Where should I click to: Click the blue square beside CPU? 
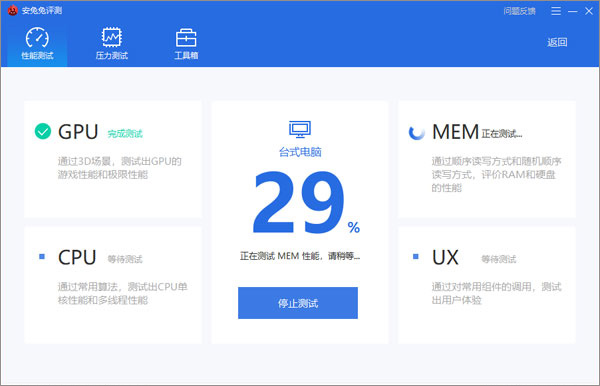pyautogui.click(x=42, y=256)
